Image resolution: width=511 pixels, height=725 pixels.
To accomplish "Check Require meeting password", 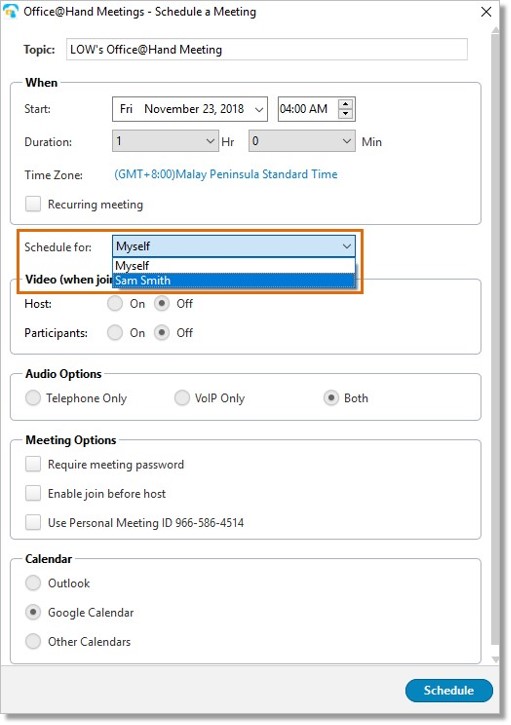I will pyautogui.click(x=33, y=464).
